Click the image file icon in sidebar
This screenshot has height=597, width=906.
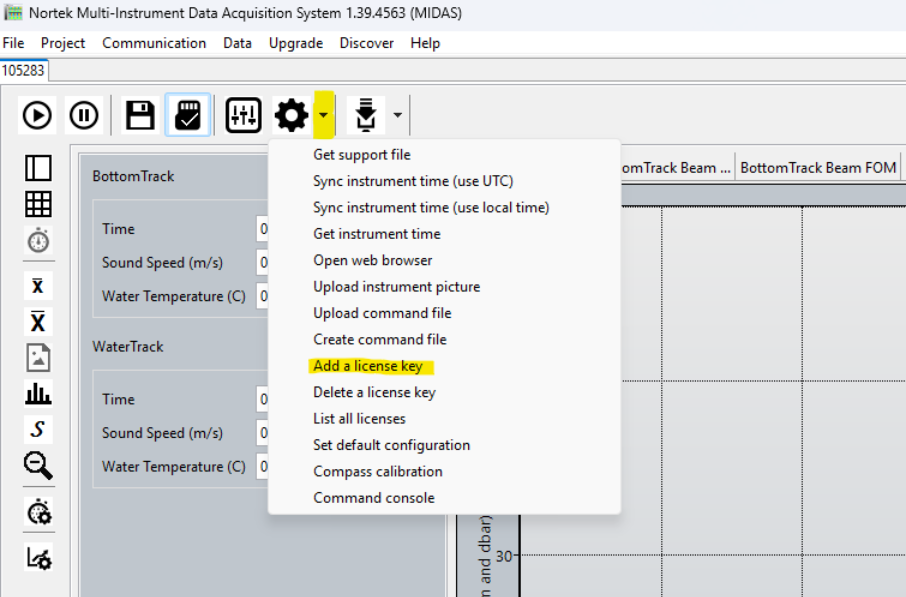point(38,358)
